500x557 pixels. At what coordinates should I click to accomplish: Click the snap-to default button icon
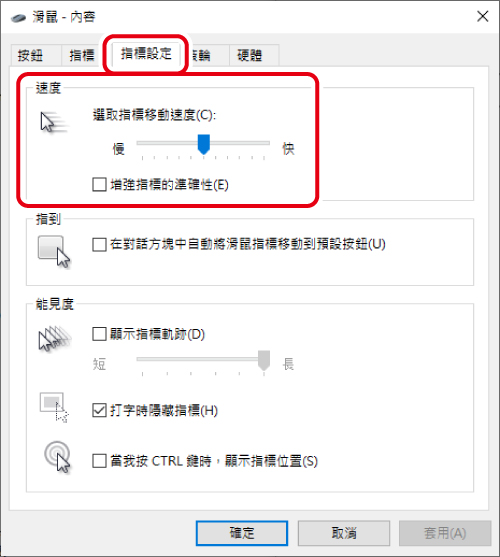[54, 252]
